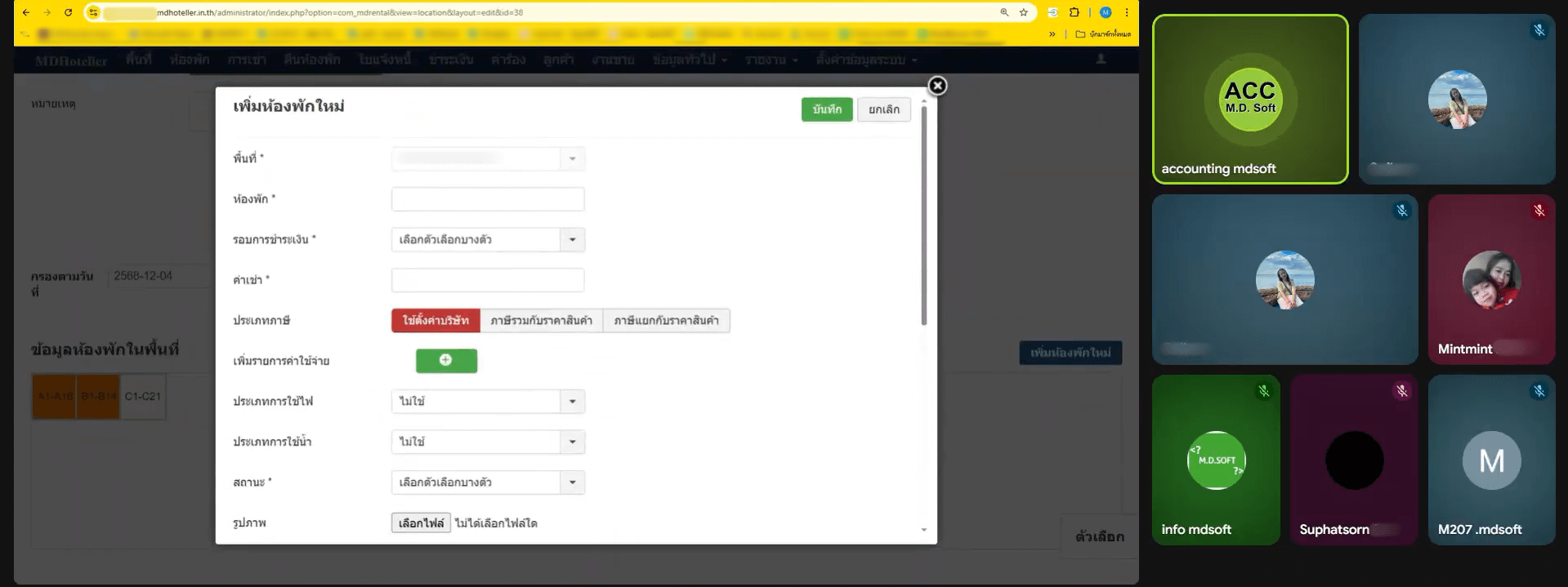Click the green plus add-expense icon
The image size is (1568, 587).
coord(446,360)
